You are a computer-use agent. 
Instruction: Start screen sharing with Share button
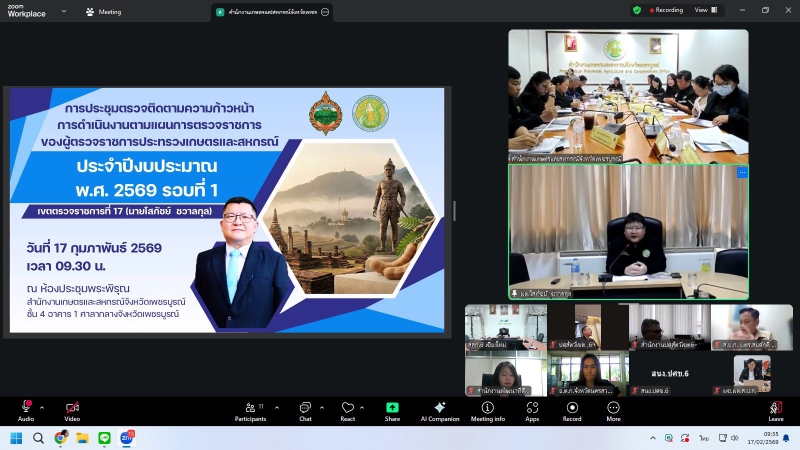[x=392, y=408]
